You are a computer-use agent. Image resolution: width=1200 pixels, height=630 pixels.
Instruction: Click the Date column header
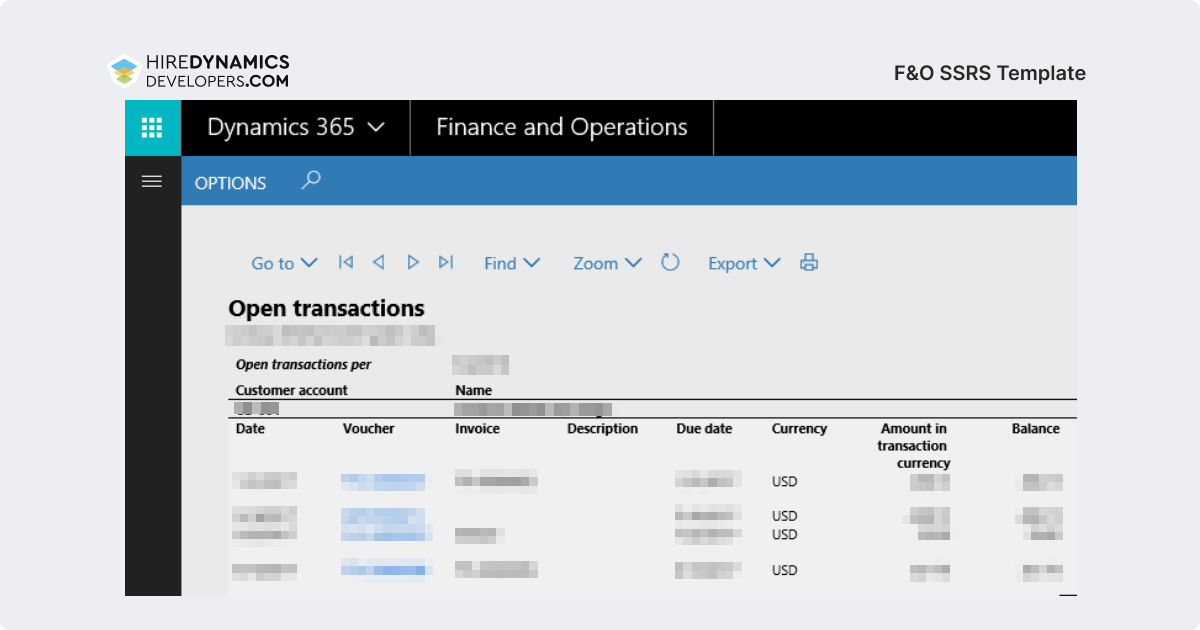click(251, 429)
